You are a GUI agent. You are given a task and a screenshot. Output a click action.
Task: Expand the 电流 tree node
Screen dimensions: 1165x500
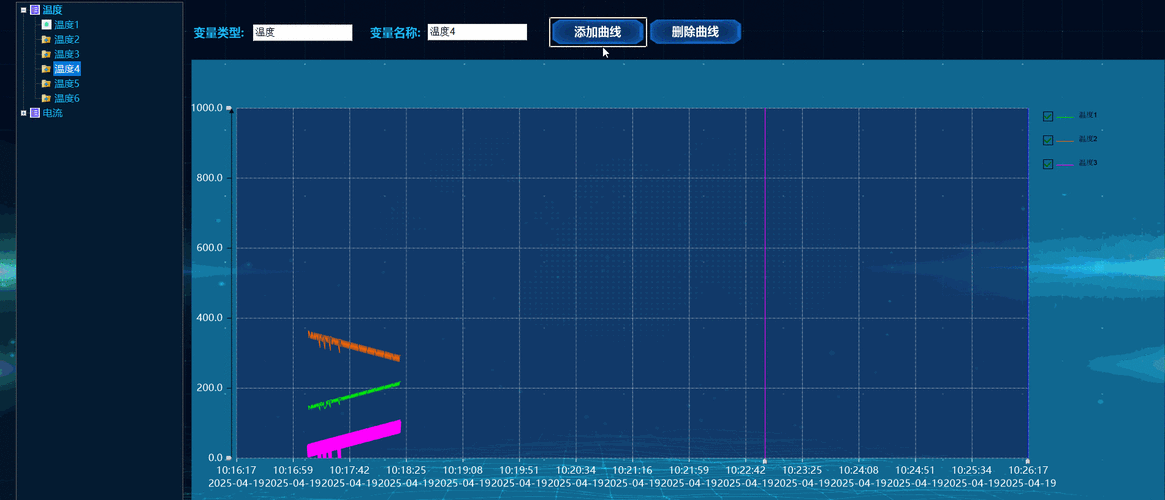pyautogui.click(x=24, y=113)
